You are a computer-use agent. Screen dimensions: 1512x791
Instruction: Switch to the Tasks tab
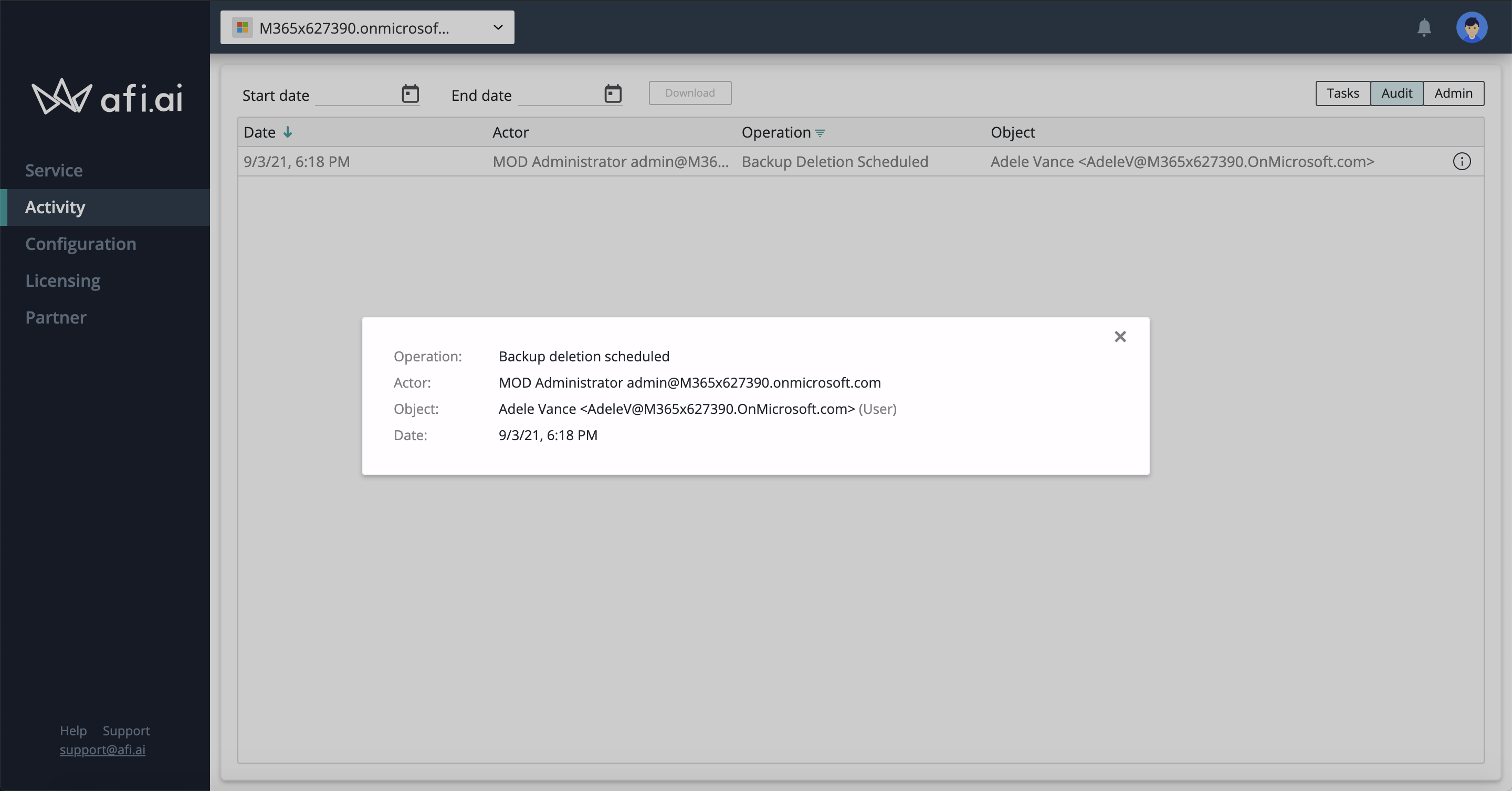coord(1343,93)
